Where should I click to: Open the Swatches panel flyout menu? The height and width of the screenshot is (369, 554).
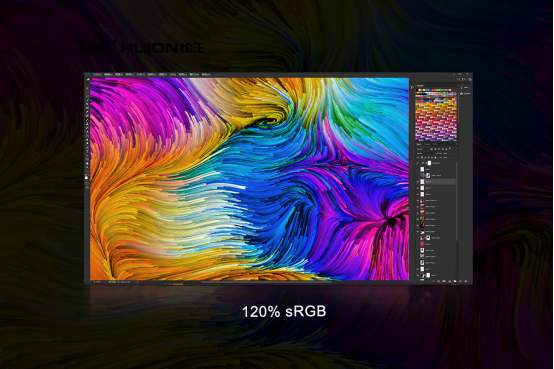[x=458, y=86]
